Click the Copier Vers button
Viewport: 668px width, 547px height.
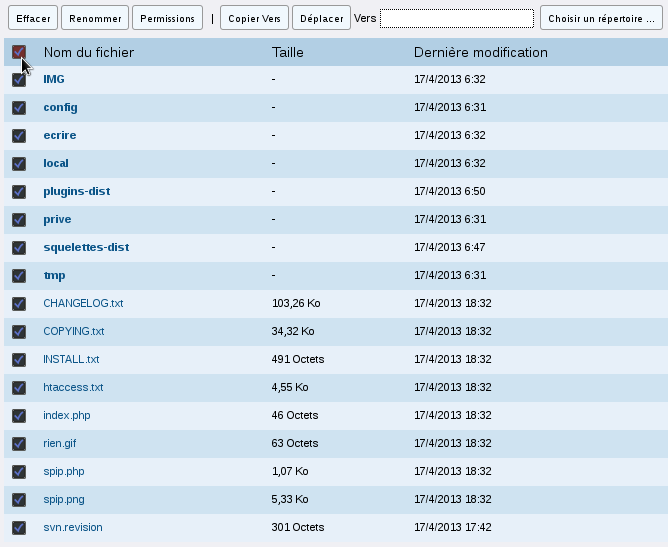click(x=254, y=18)
